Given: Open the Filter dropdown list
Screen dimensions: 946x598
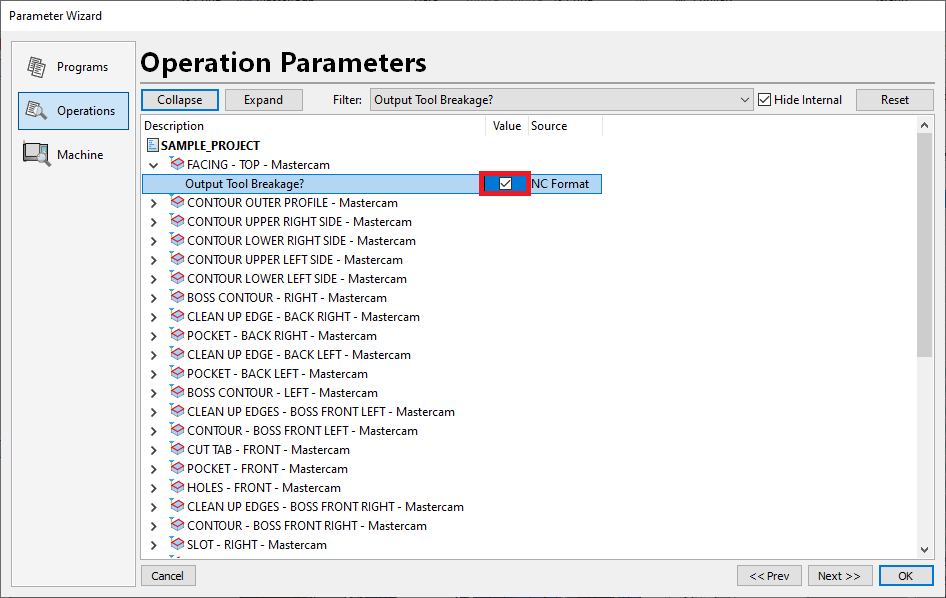Looking at the screenshot, I should click(744, 100).
